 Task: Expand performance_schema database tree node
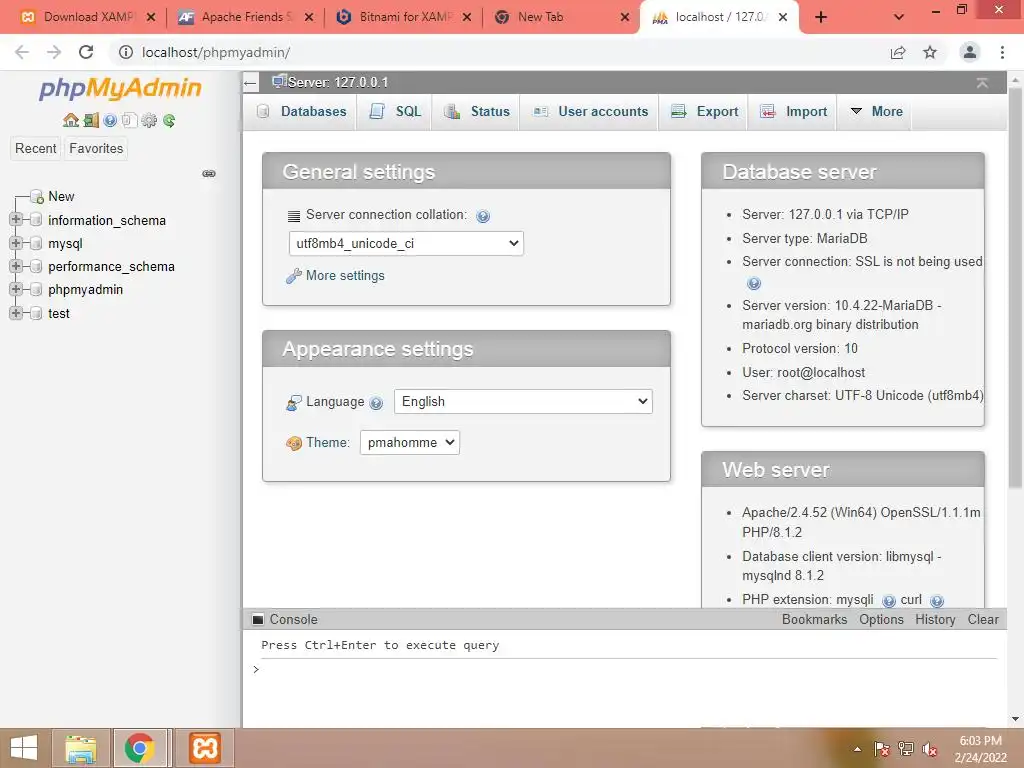(16, 266)
